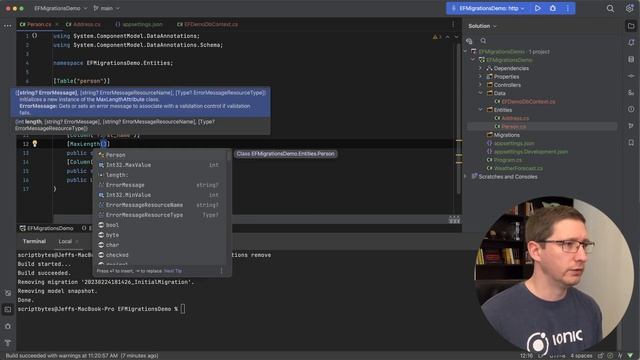This screenshot has width=640, height=360.
Task: Open EFMigrationsDemo project dropdown in the title bar
Action: coord(60,8)
